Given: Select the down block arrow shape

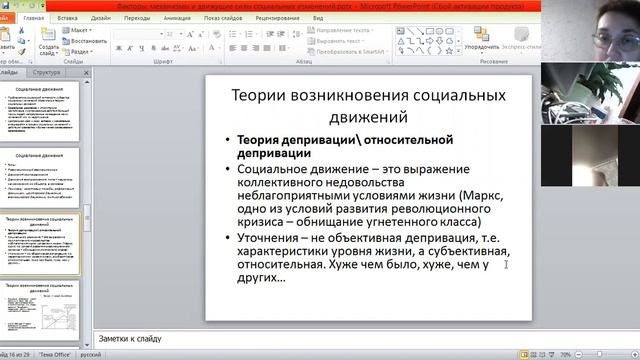Looking at the screenshot, I should coord(440,41).
